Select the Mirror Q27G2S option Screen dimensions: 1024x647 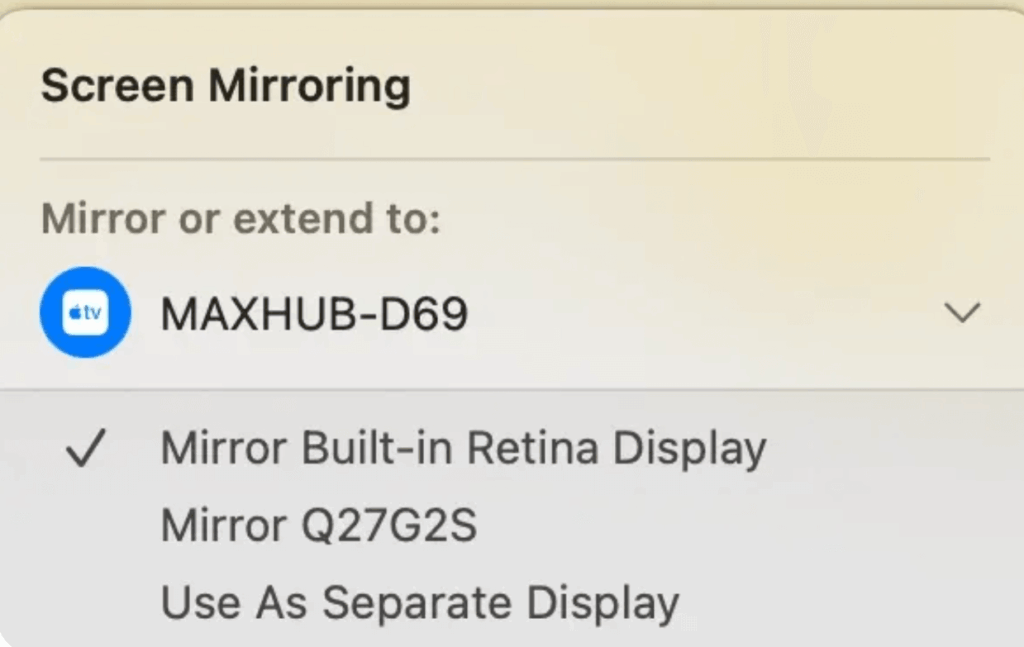coord(319,525)
